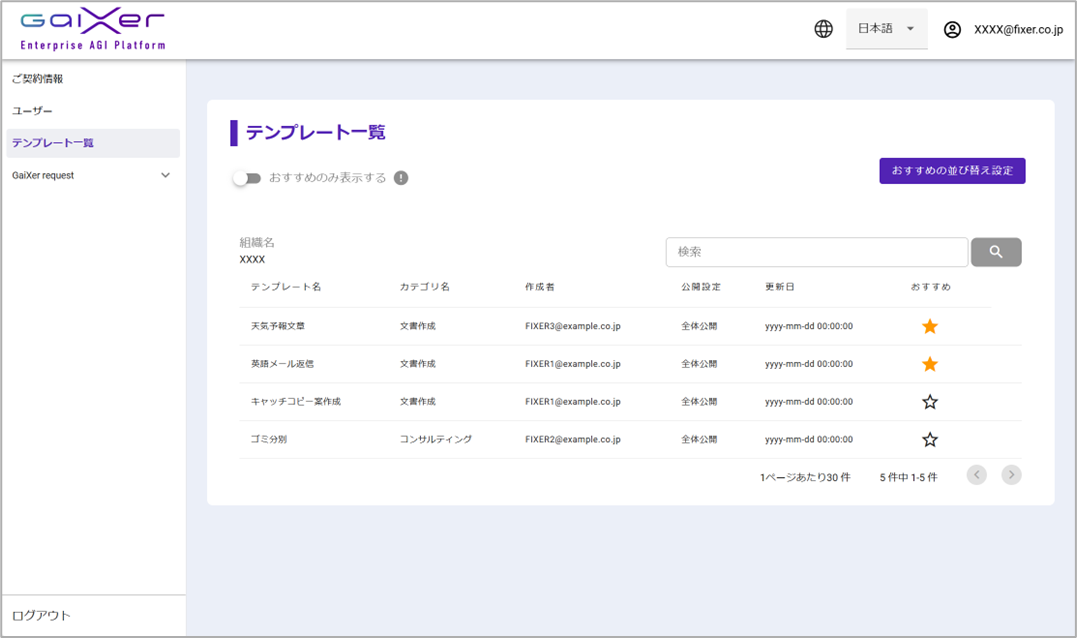Screen dimensions: 1077x638
Task: Click the GaiXer logo in the header
Action: click(x=93, y=30)
